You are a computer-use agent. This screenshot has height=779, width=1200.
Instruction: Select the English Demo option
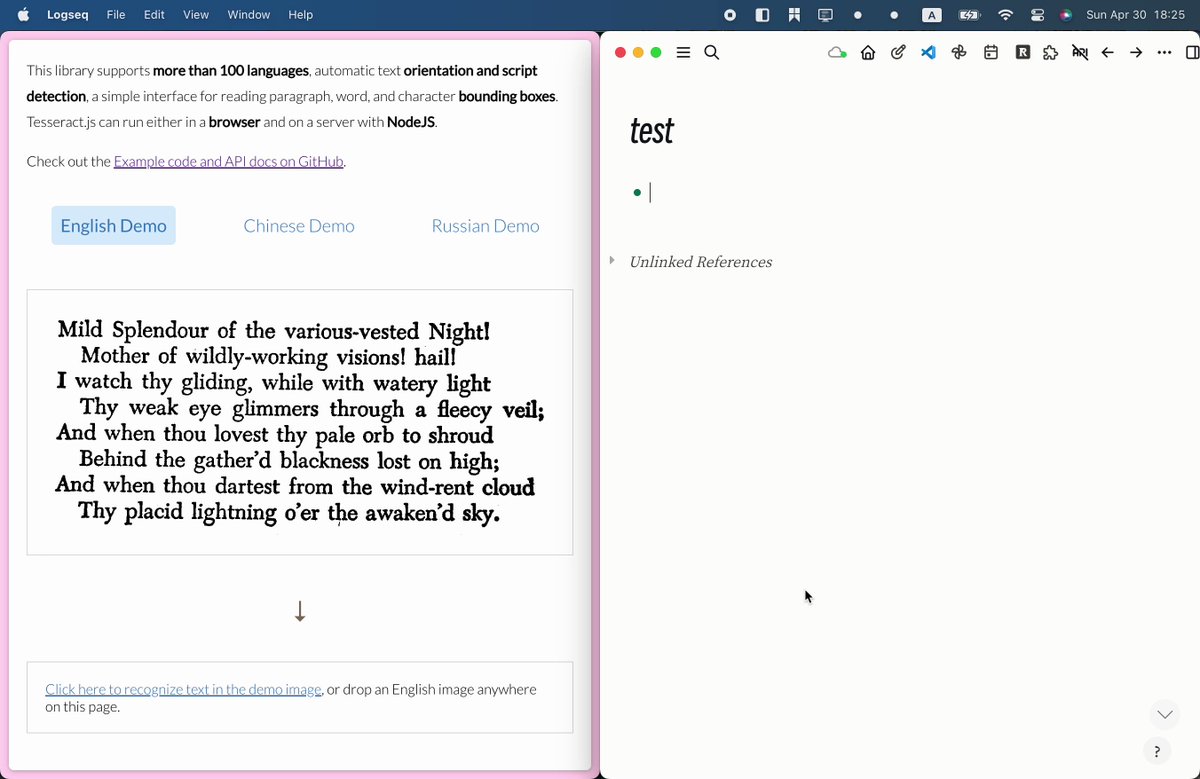[113, 225]
